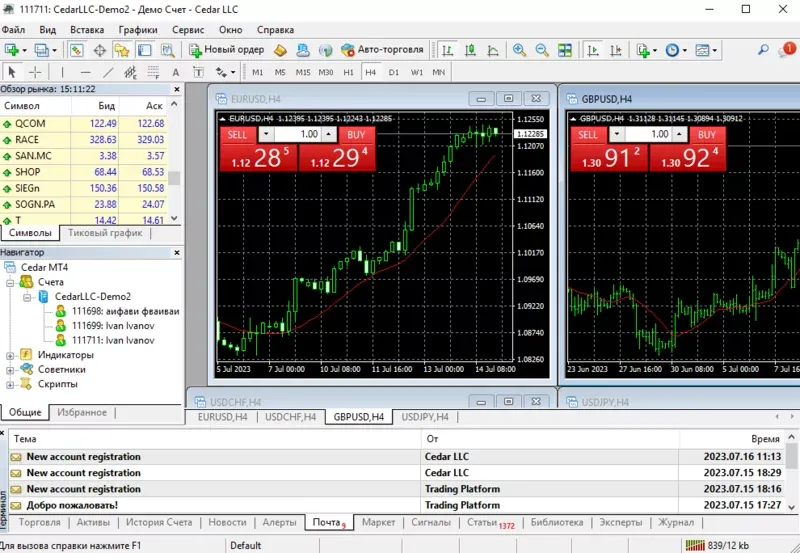Select the equidistant channel tool
The height and width of the screenshot is (553, 800).
pos(131,72)
